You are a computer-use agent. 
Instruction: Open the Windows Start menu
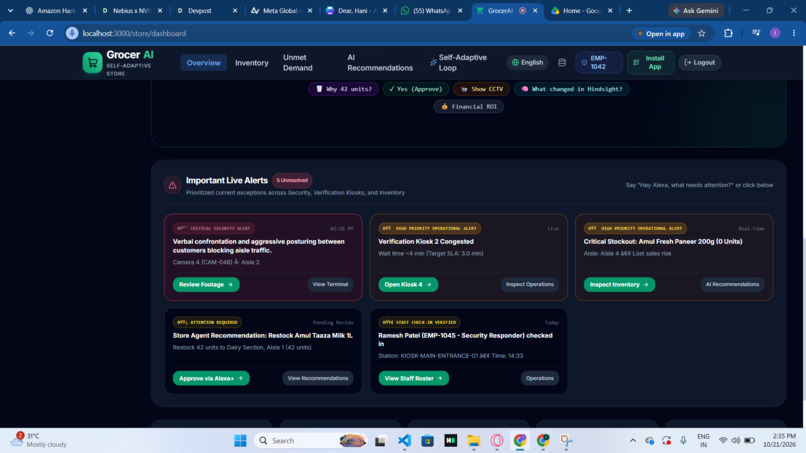pos(240,441)
